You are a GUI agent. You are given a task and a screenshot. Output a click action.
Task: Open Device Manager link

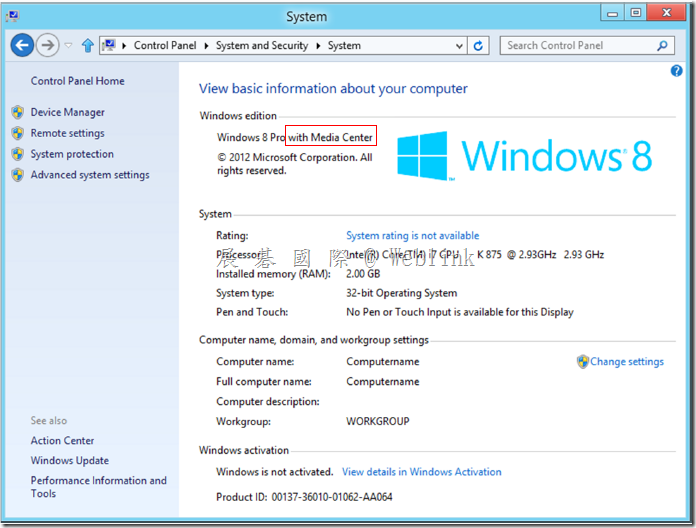[67, 113]
